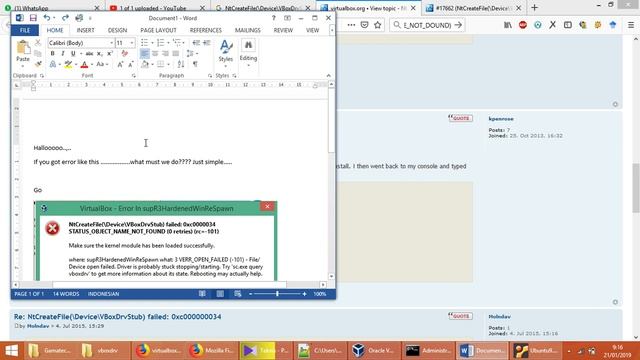
Task: Sort text with A-Z icon
Action: (x=181, y=64)
